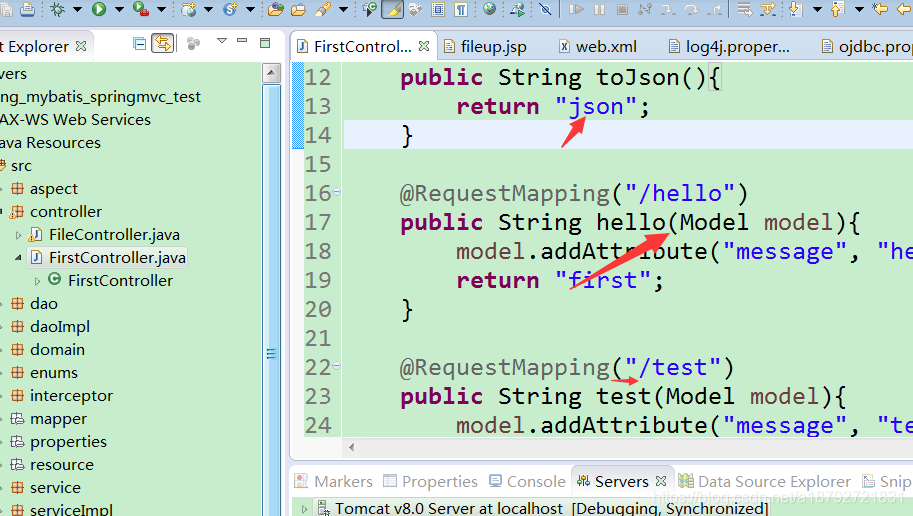Click the Open Type folder icon
This screenshot has width=913, height=516.
(276, 9)
